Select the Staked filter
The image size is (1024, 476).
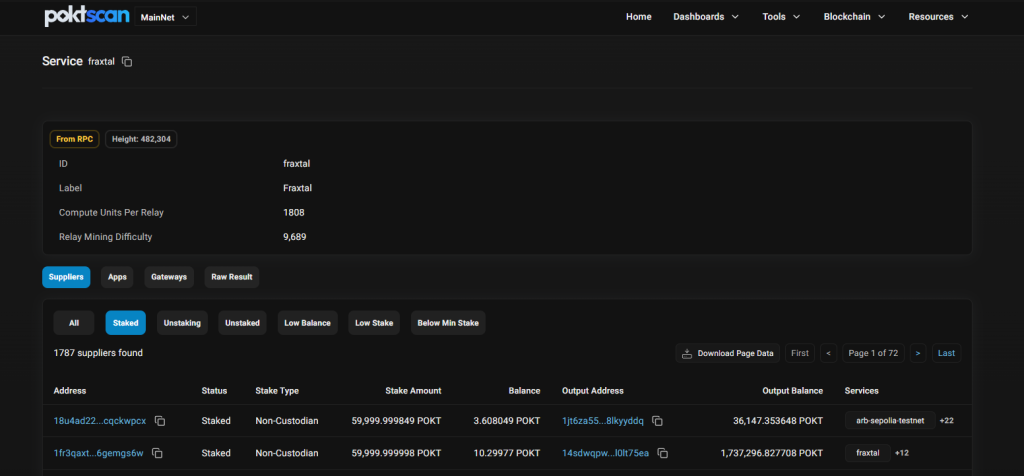tap(126, 322)
